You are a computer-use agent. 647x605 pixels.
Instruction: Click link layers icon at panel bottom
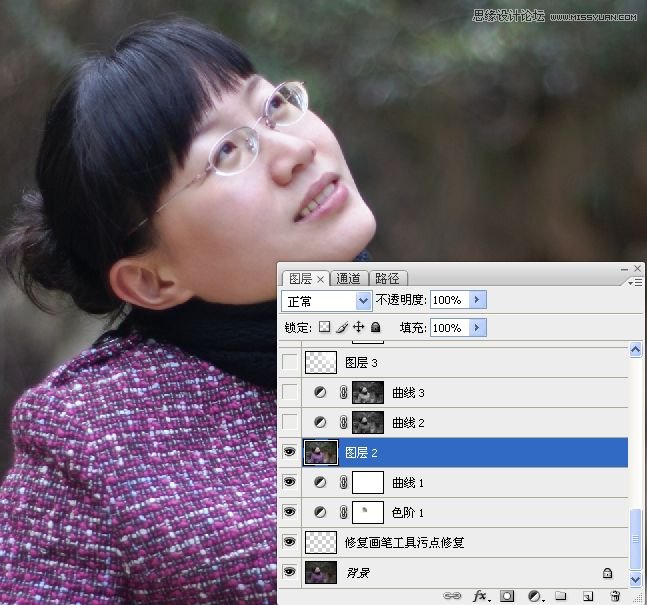pyautogui.click(x=452, y=596)
